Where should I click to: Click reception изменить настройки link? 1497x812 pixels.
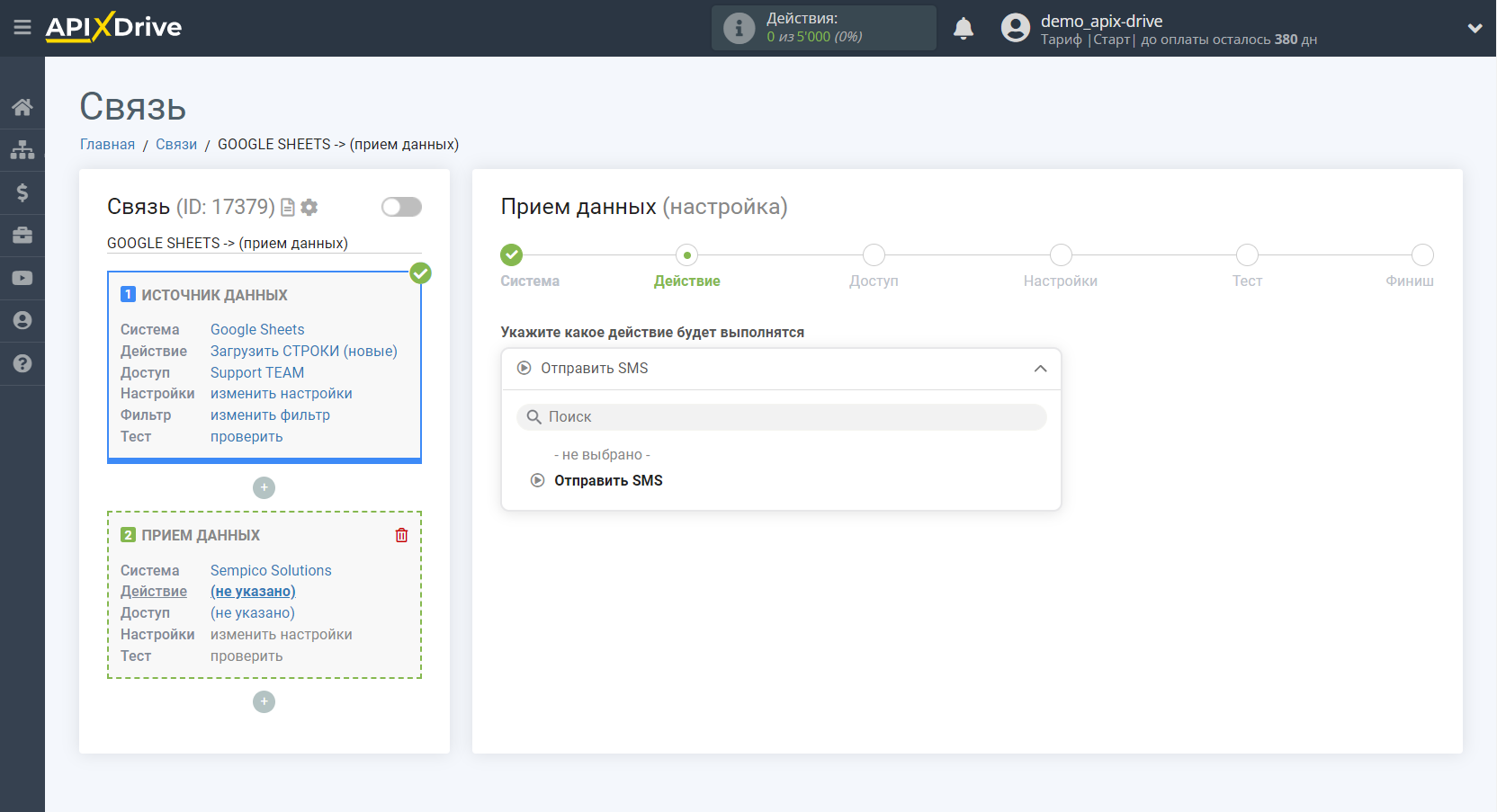point(282,634)
